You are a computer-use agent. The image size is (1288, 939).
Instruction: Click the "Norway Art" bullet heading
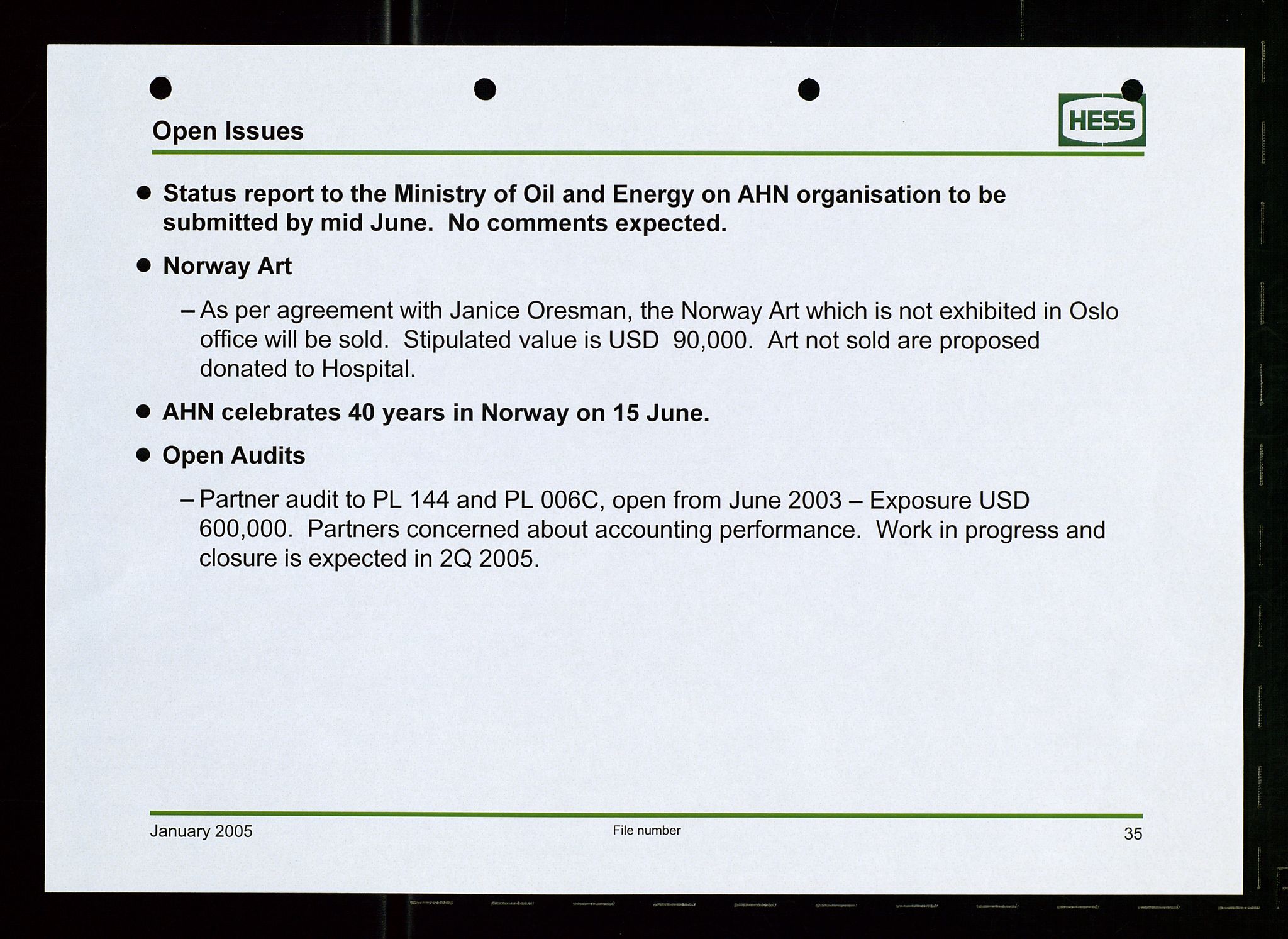pyautogui.click(x=227, y=266)
